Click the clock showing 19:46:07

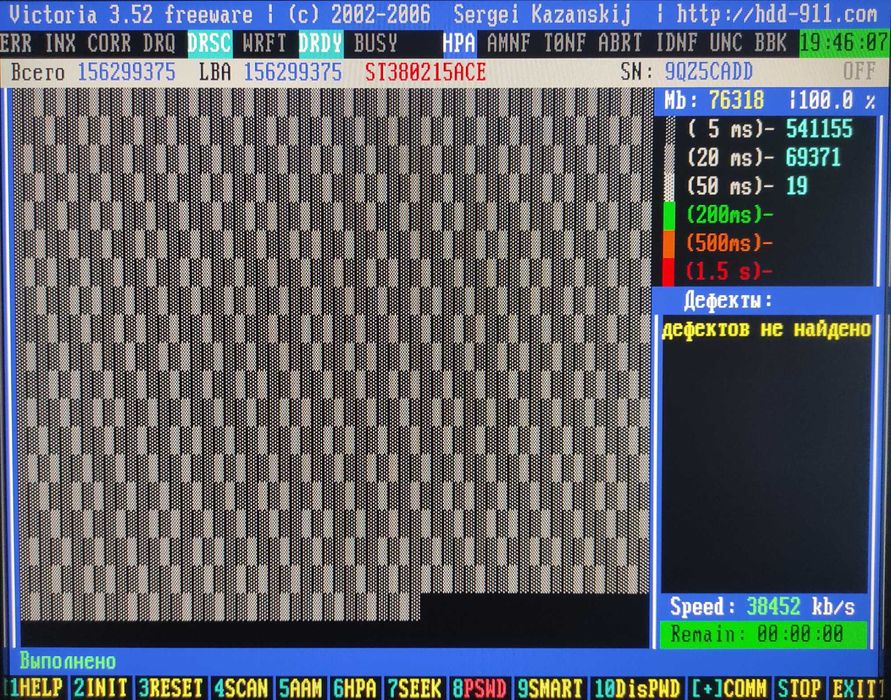coord(844,43)
